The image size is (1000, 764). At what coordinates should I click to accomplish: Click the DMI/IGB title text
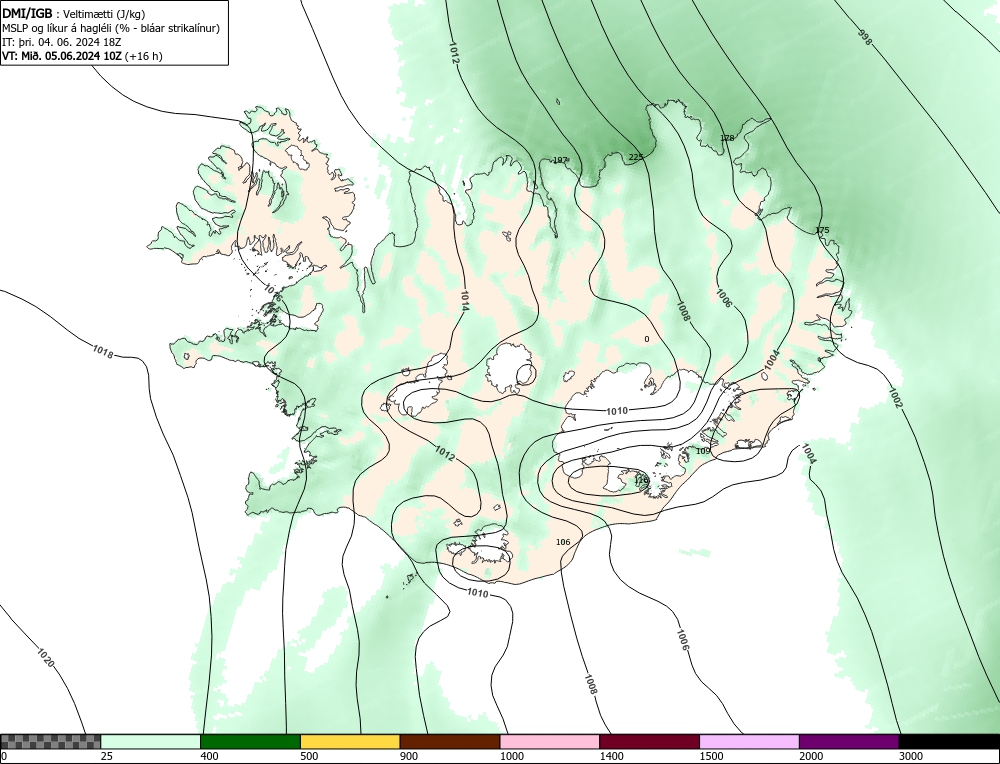point(27,13)
